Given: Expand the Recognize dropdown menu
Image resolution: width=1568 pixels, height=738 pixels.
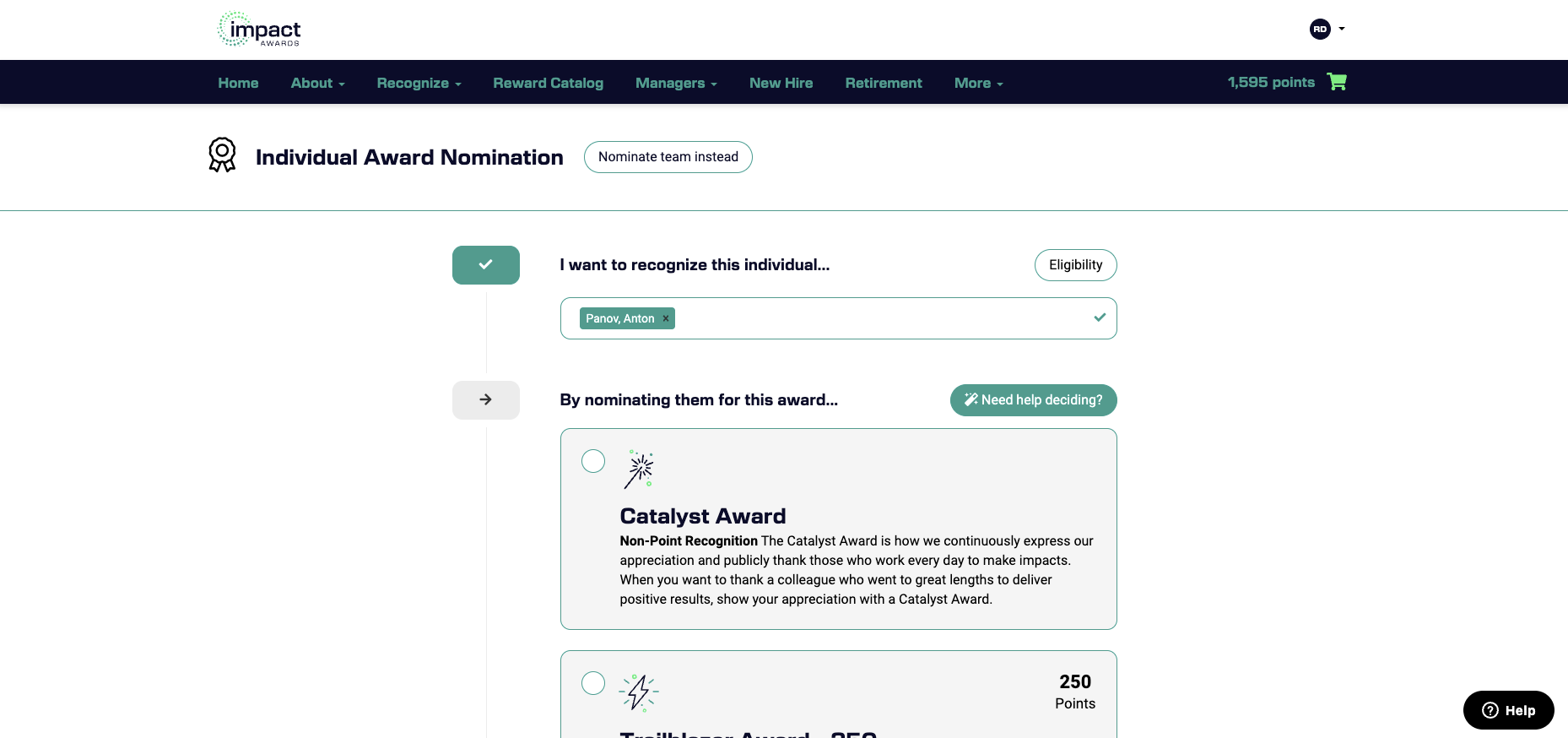Looking at the screenshot, I should pyautogui.click(x=419, y=83).
